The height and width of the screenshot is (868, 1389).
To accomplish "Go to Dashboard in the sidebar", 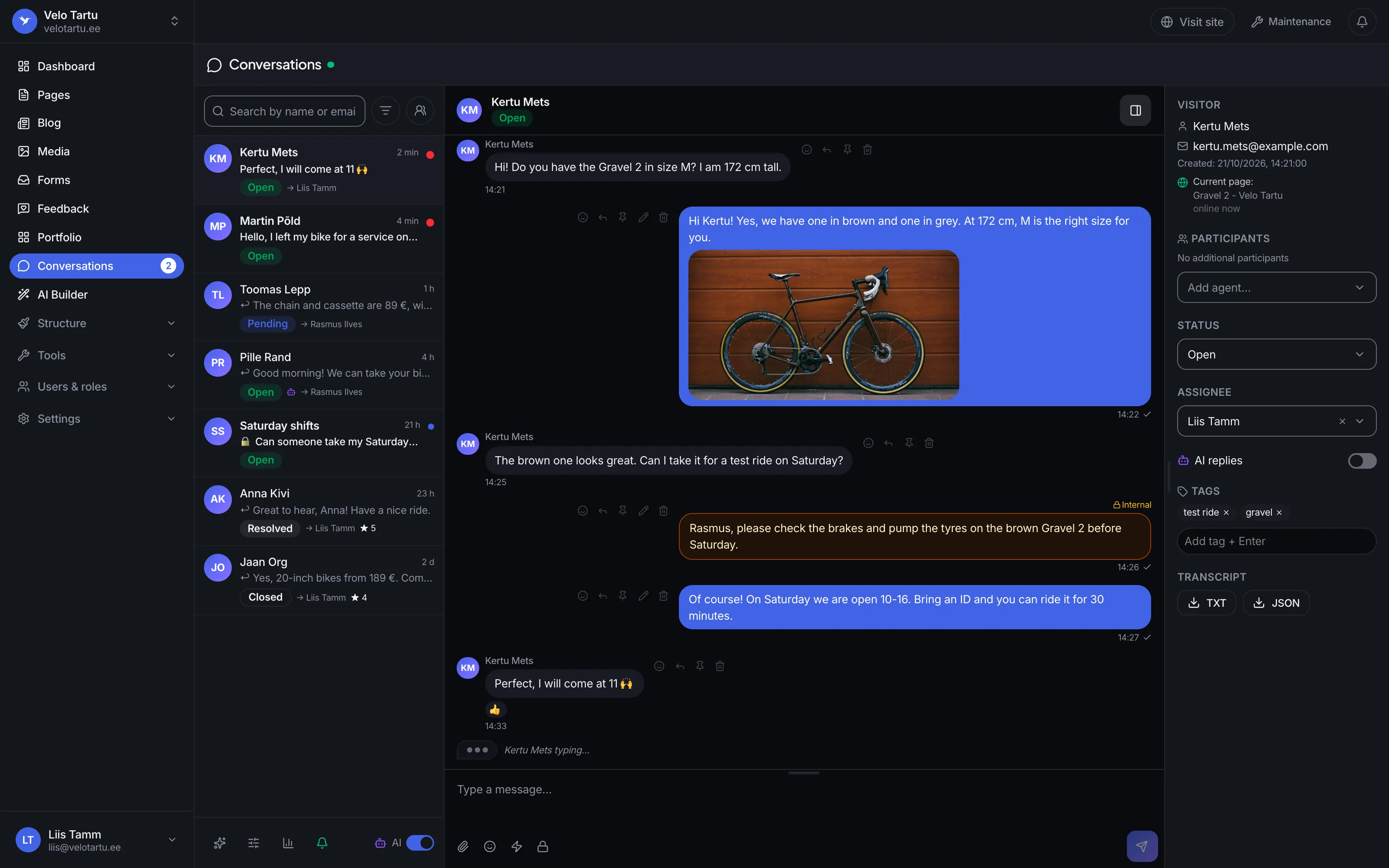I will (x=96, y=66).
